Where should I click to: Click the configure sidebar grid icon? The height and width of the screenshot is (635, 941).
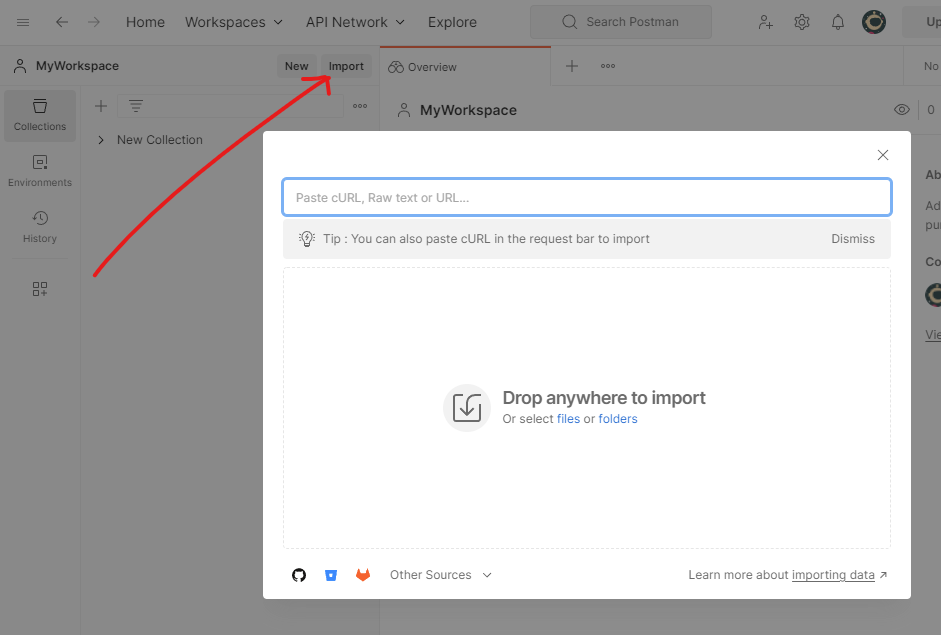(x=40, y=289)
